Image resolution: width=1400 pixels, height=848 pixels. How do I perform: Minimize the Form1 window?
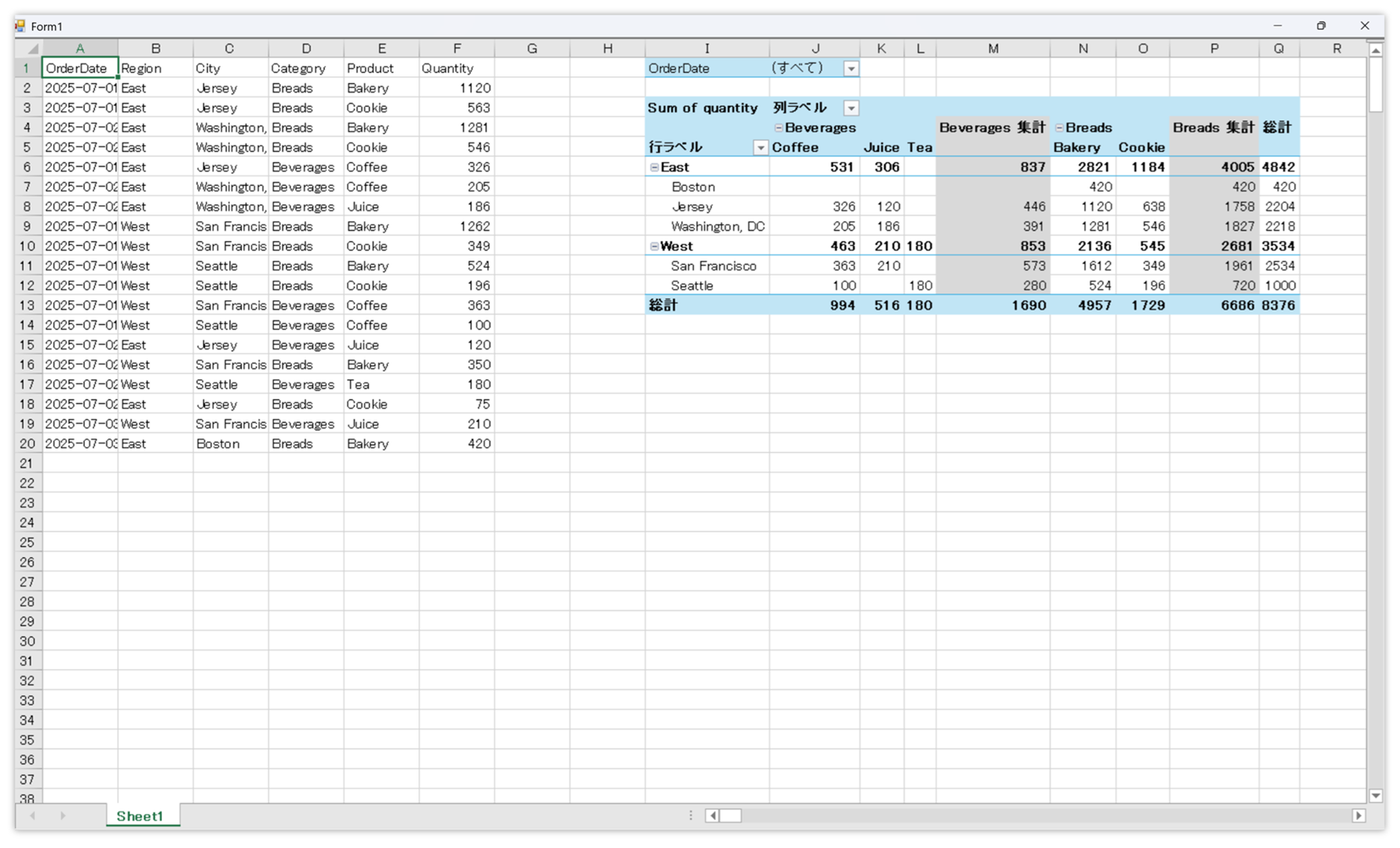pos(1278,25)
